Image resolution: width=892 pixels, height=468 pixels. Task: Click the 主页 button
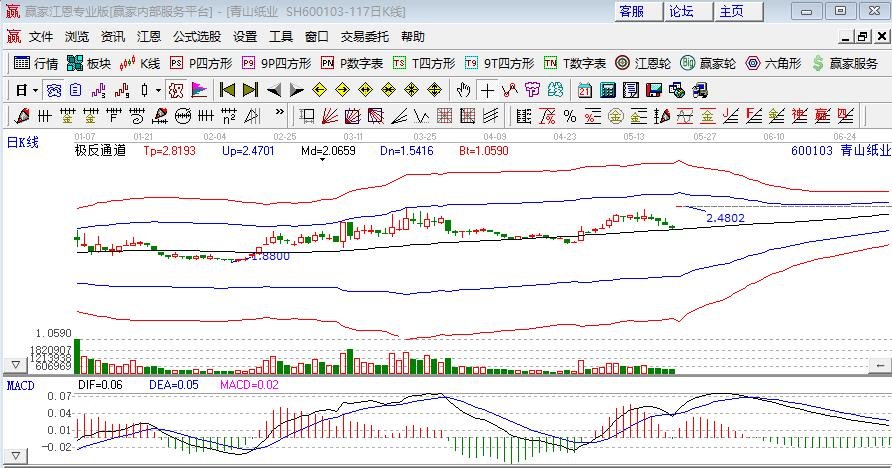pos(738,11)
